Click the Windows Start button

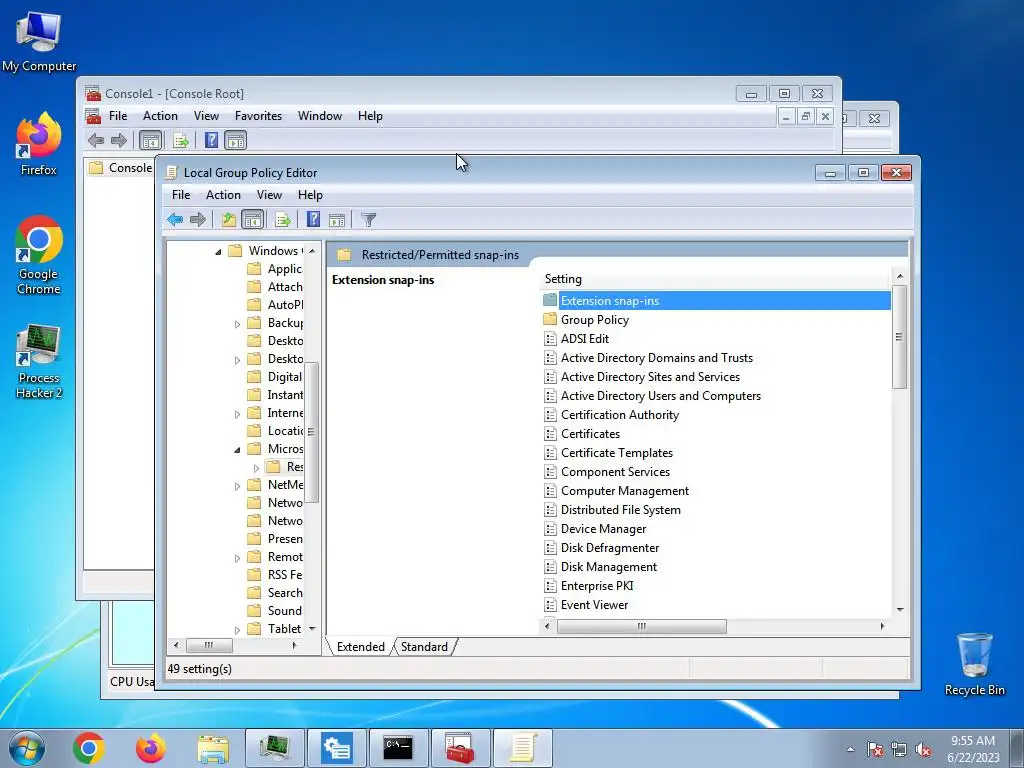coord(27,748)
